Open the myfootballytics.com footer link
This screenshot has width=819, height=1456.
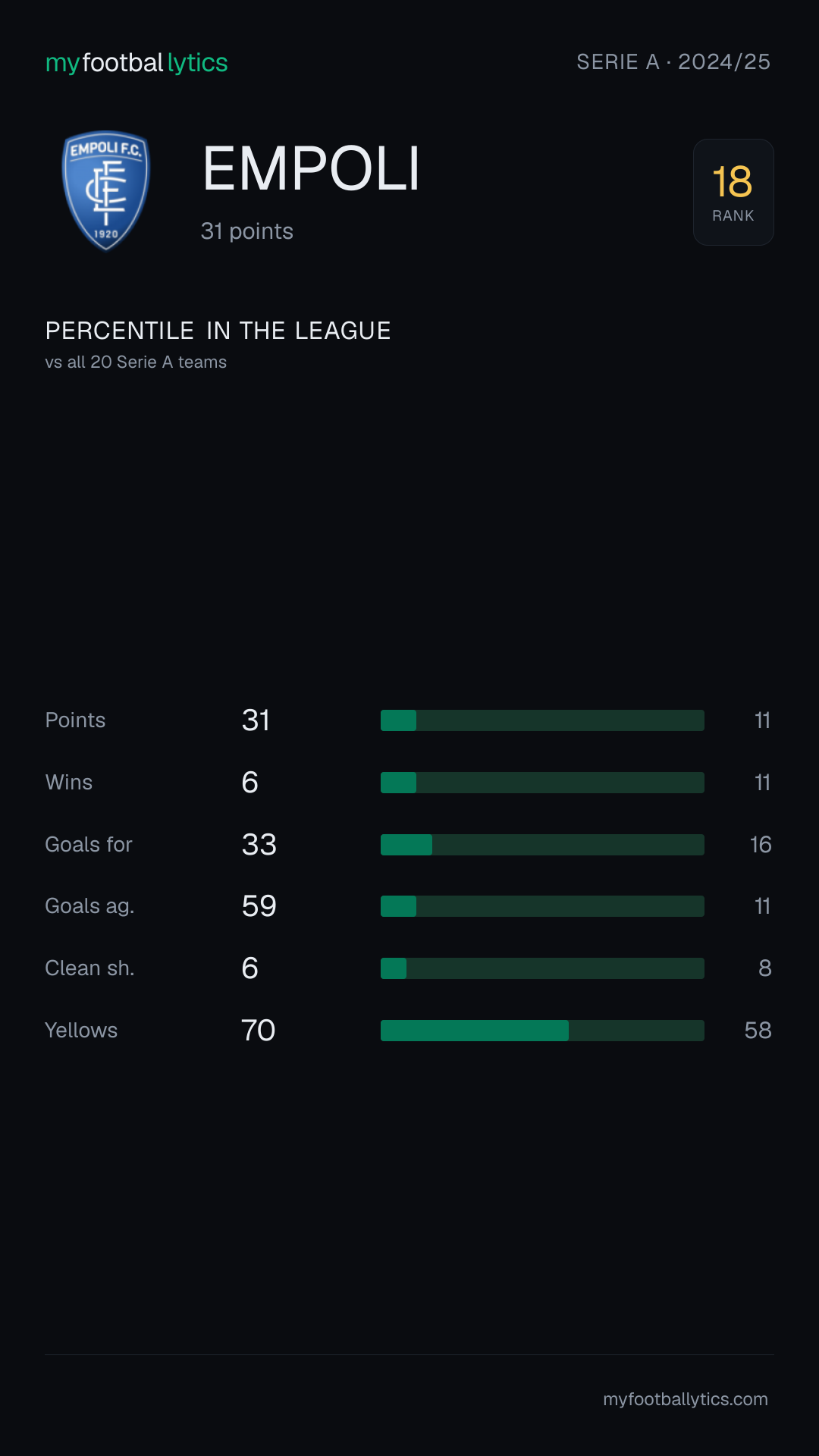686,1399
